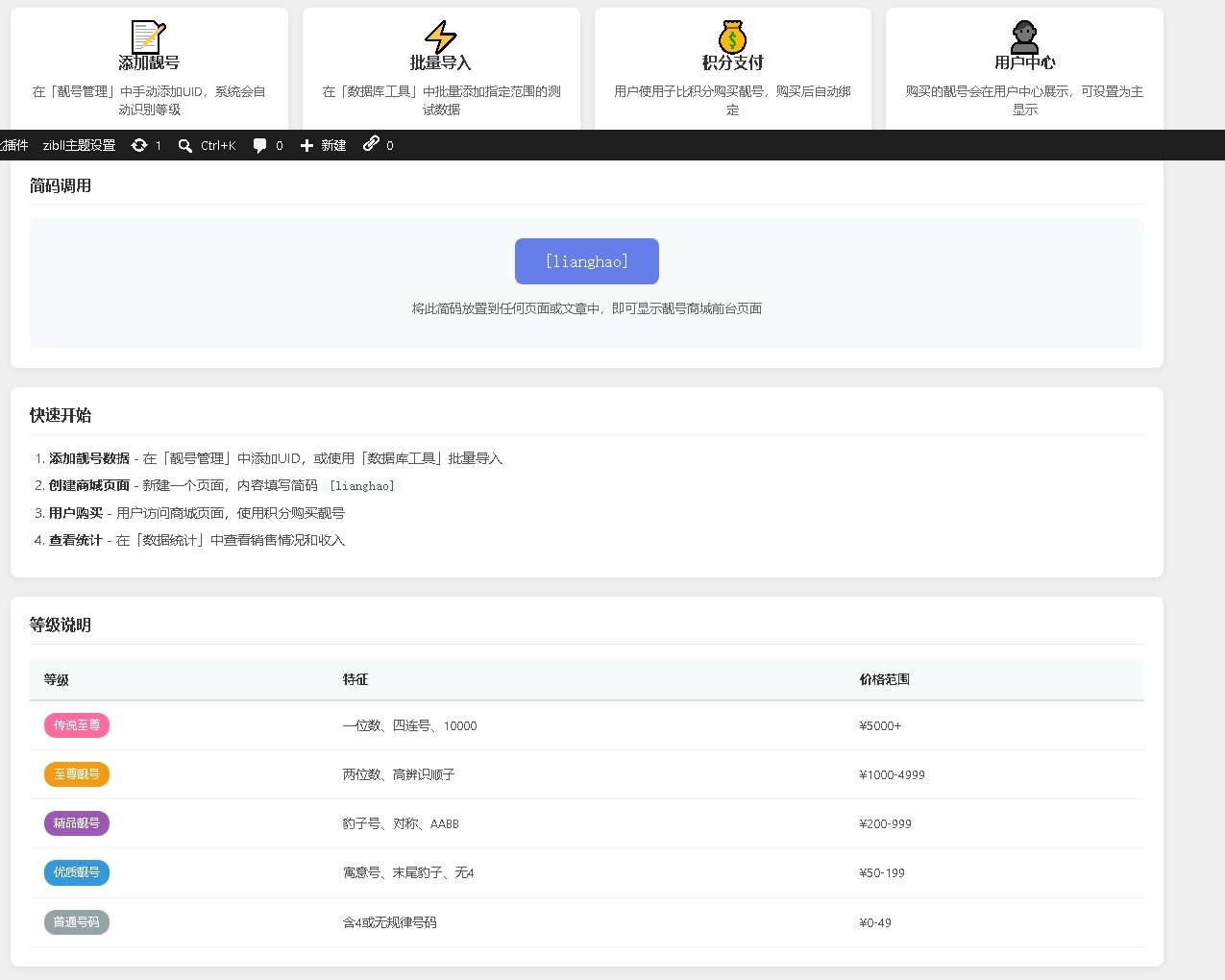The height and width of the screenshot is (980, 1225).
Task: Click the link chain icon in admin bar
Action: pos(371,144)
